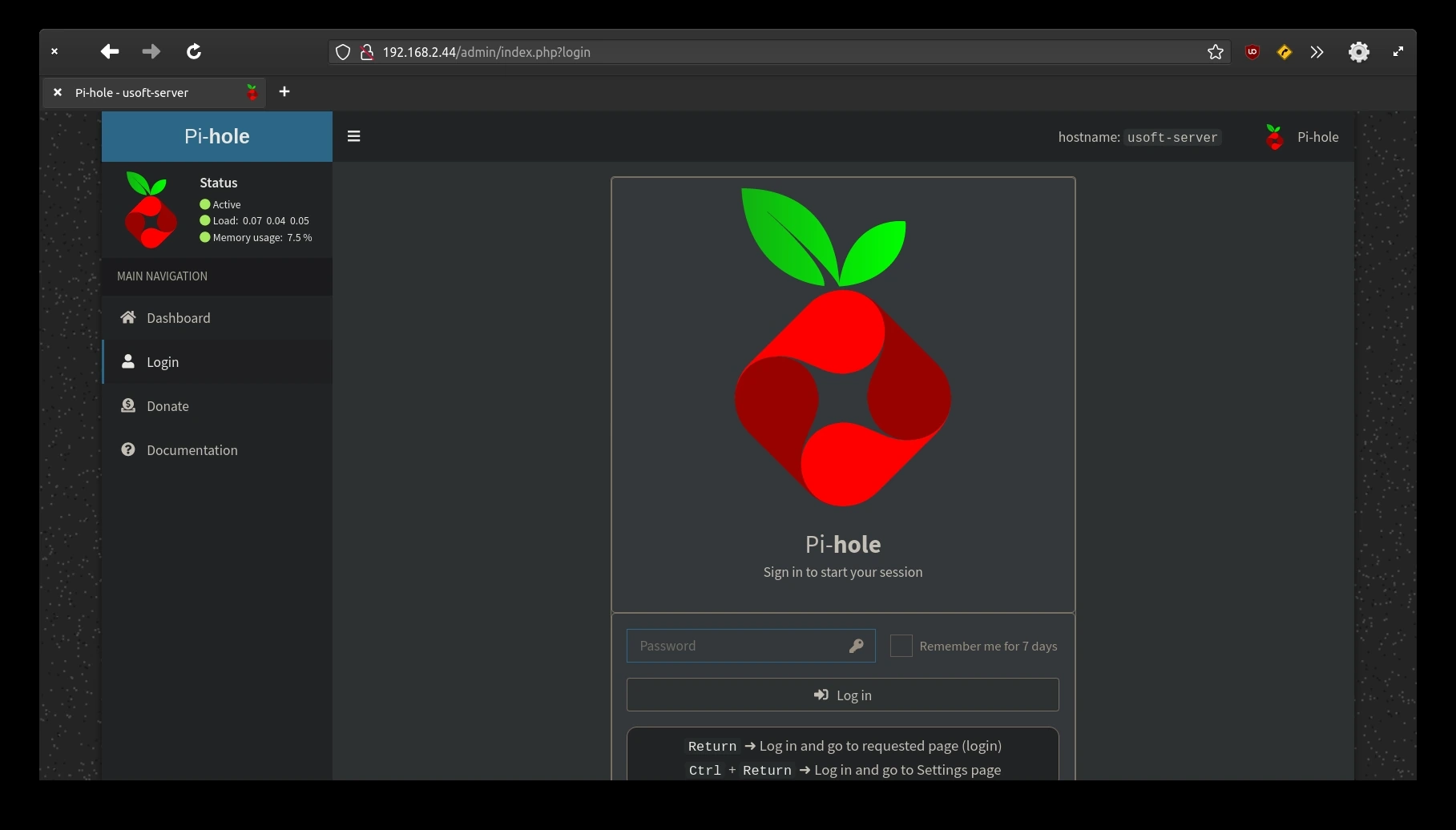Viewport: 1456px width, 830px height.
Task: Expand hidden extensions with the chevron
Action: click(x=1317, y=52)
